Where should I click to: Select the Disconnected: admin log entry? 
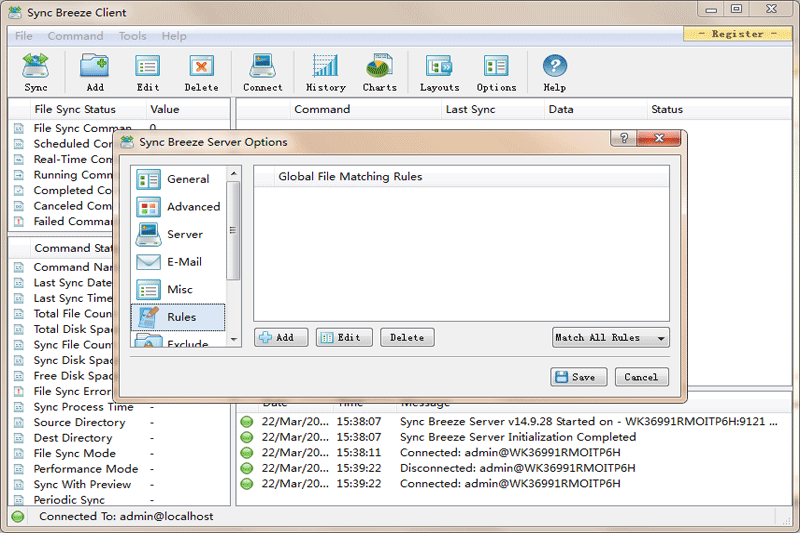pyautogui.click(x=514, y=468)
